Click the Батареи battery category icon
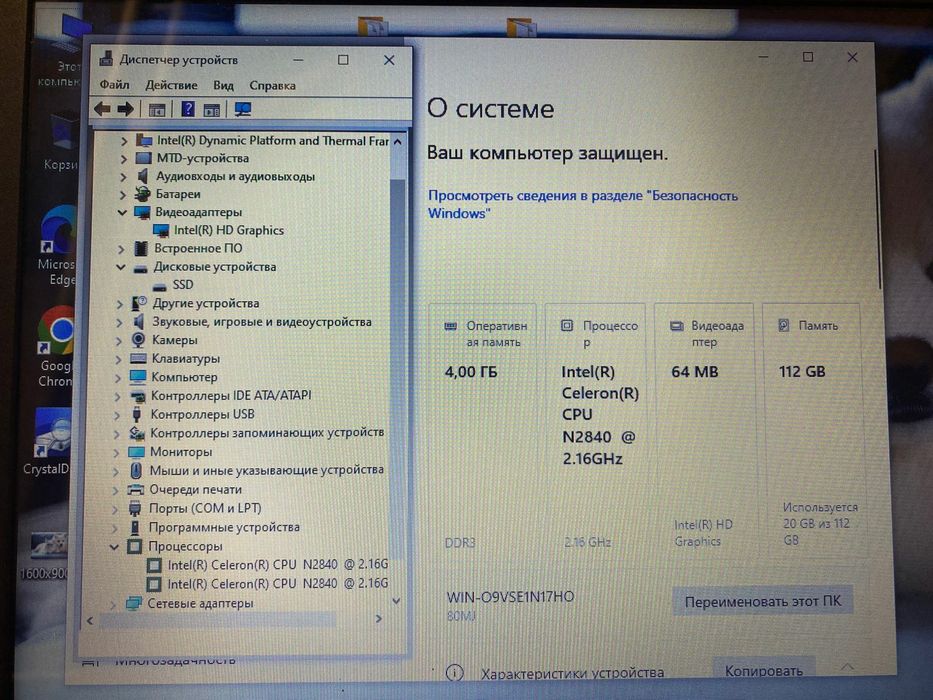Viewport: 933px width, 700px height. (143, 194)
